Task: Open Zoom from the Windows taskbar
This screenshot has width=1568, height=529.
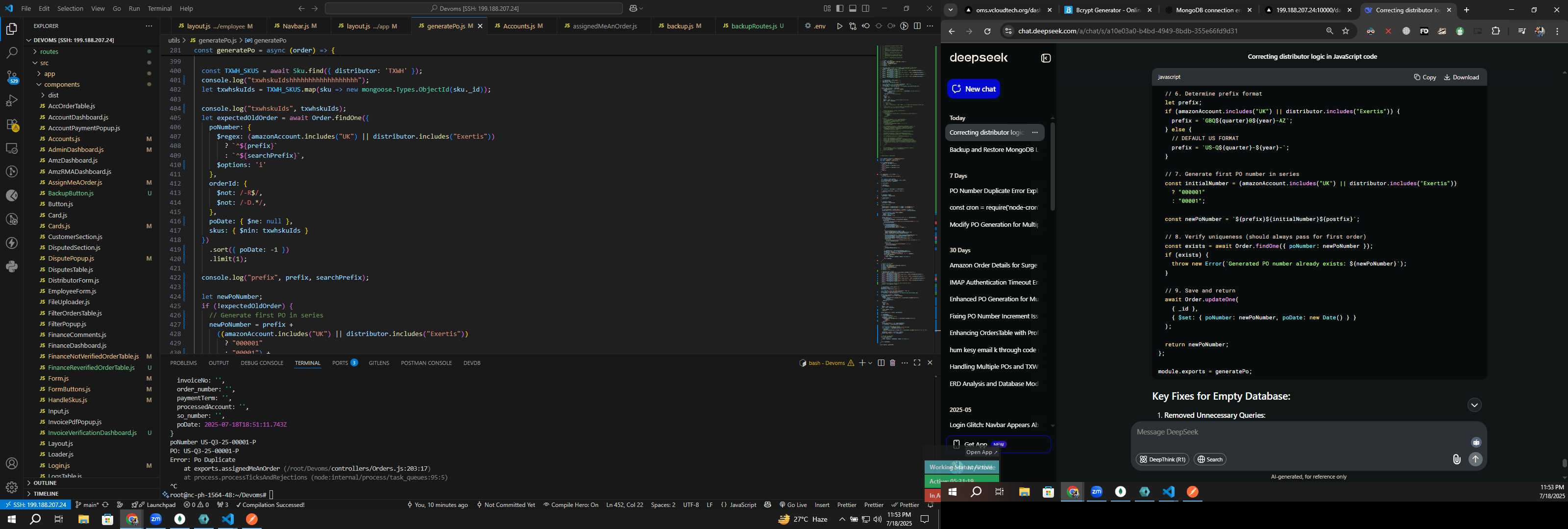Action: click(156, 519)
